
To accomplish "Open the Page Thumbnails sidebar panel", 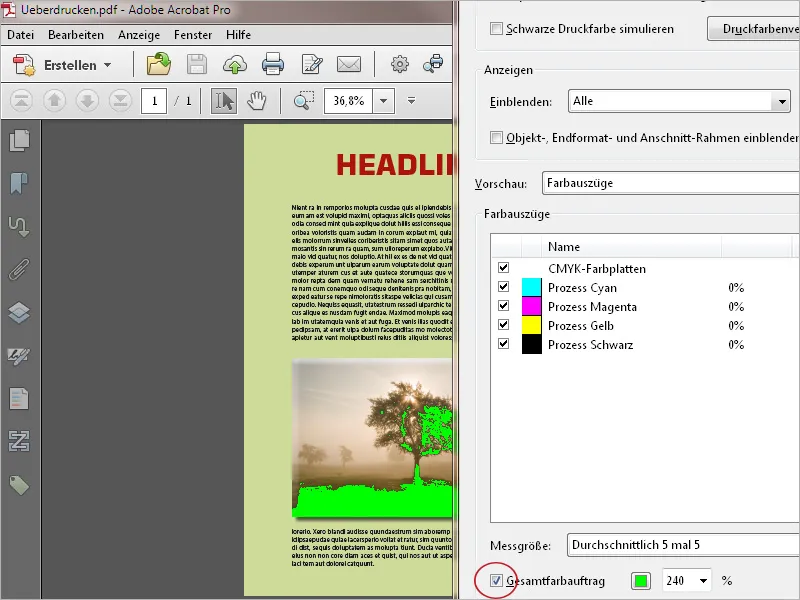I will click(19, 141).
